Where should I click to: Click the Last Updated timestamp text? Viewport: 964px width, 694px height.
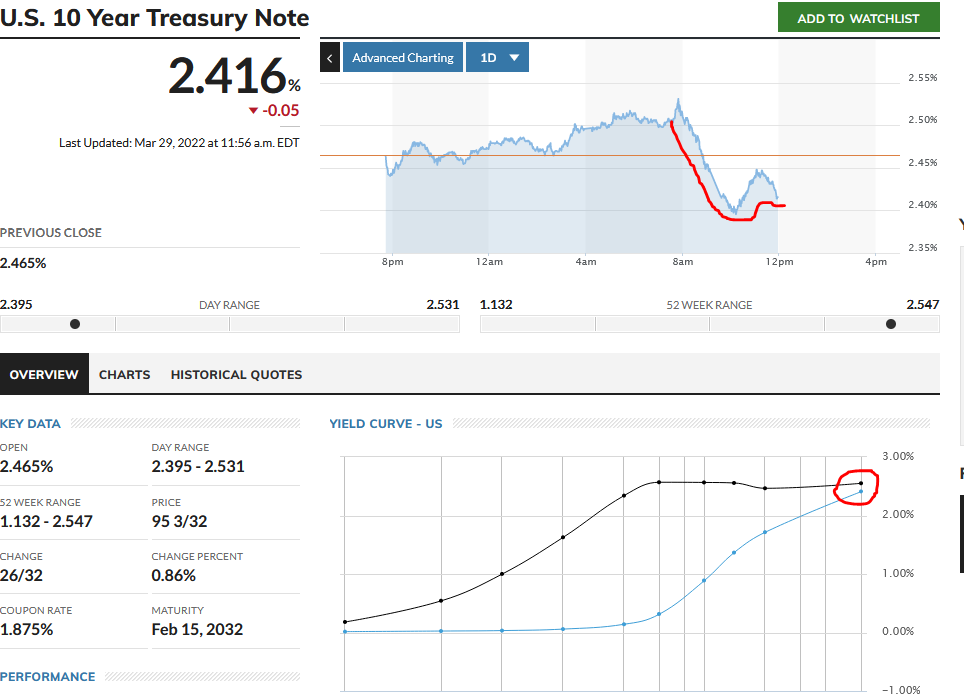click(x=179, y=143)
